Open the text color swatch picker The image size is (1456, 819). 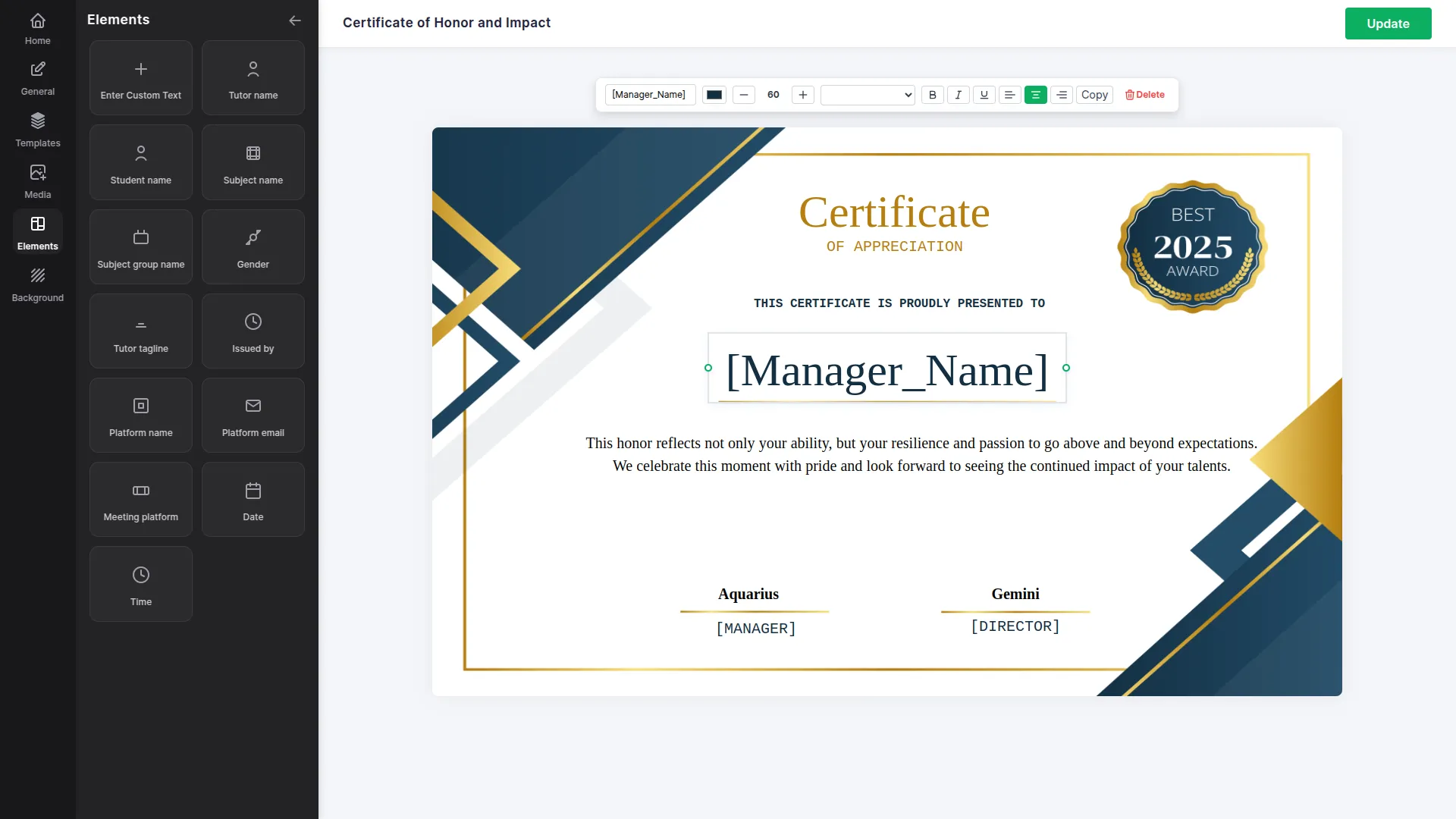coord(714,95)
